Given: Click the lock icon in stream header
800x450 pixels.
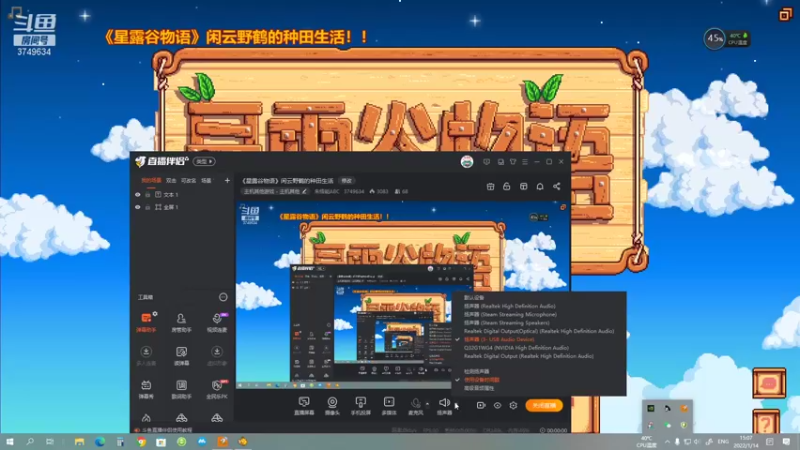Looking at the screenshot, I should click(x=507, y=186).
